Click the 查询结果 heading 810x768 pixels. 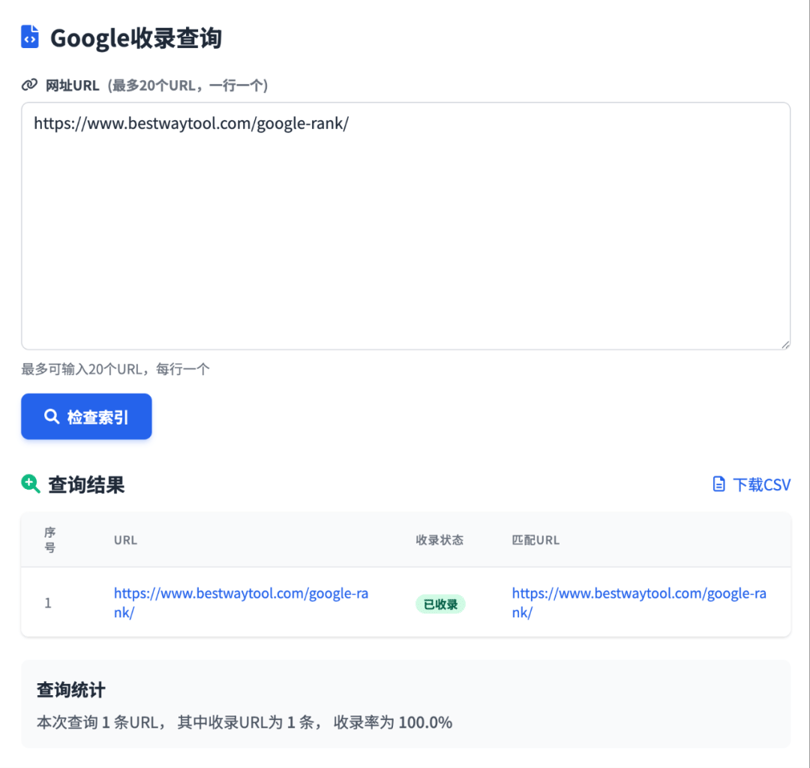click(86, 484)
